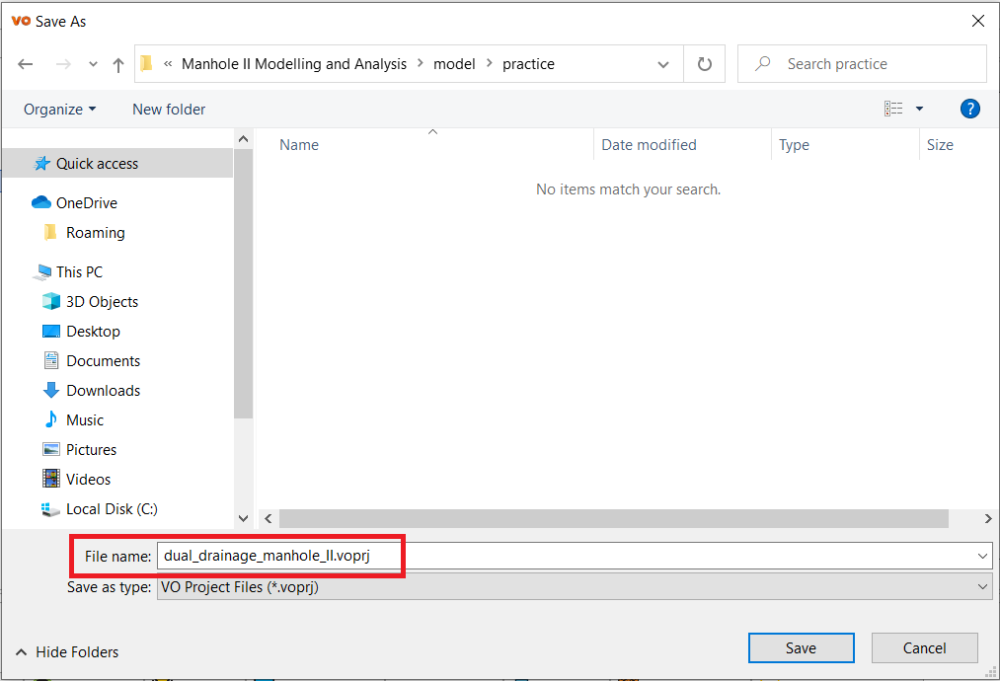Click the Downloads arrow icon

coord(51,390)
